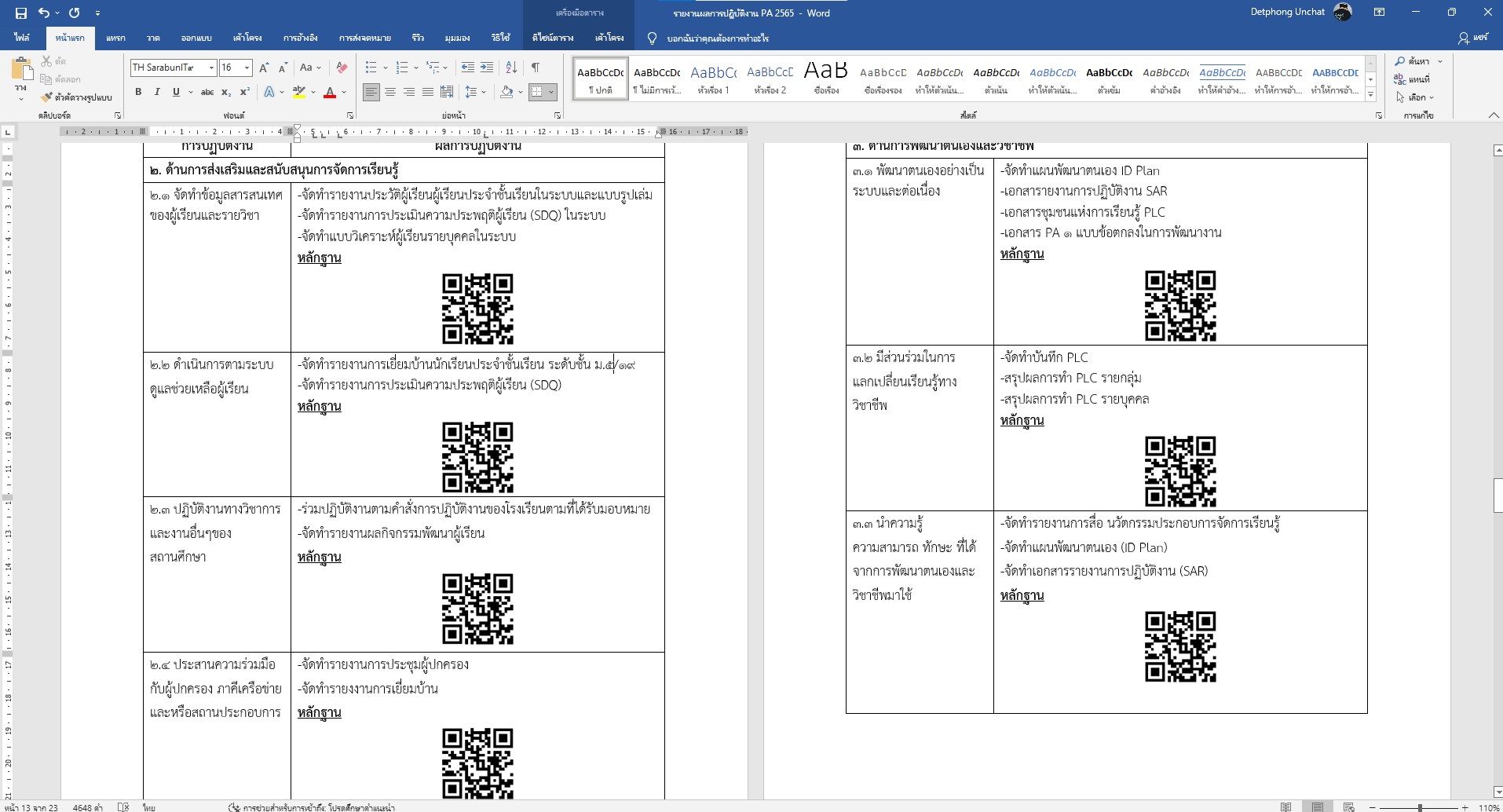This screenshot has width=1503, height=812.
Task: Apply yellow text highlight color
Action: tap(298, 92)
